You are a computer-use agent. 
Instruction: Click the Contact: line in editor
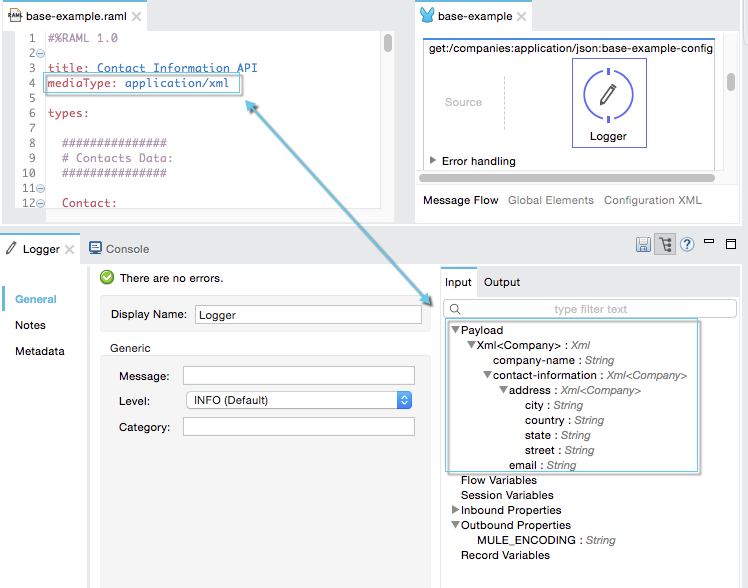[x=89, y=203]
